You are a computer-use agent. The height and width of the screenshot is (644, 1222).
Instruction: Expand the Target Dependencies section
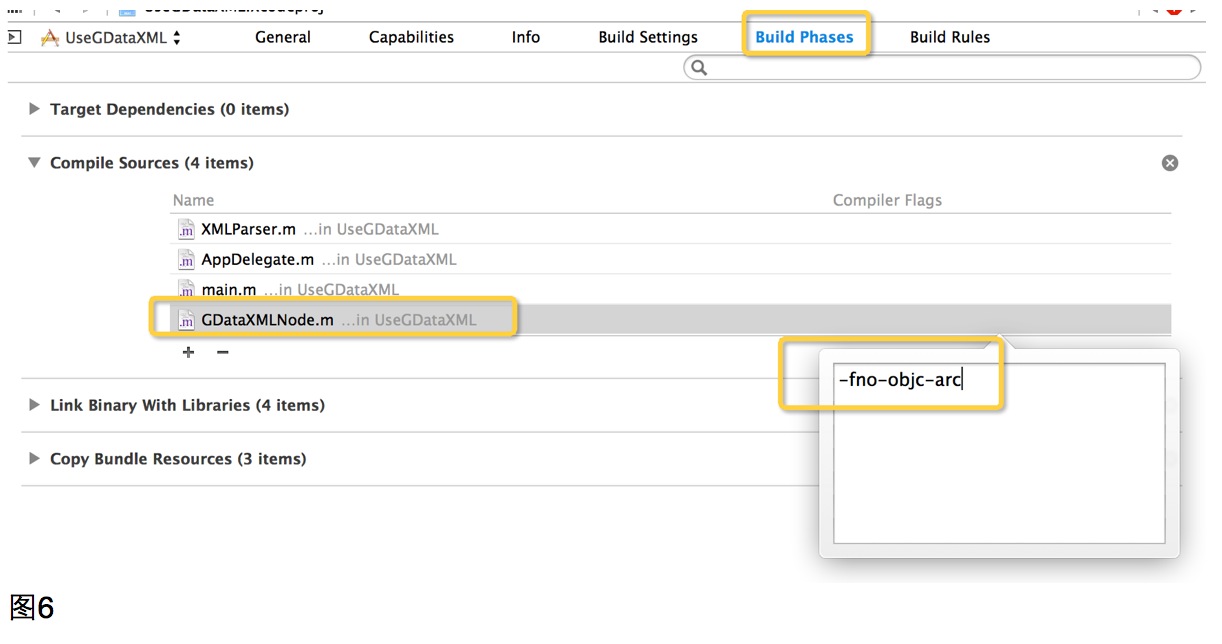pos(35,109)
